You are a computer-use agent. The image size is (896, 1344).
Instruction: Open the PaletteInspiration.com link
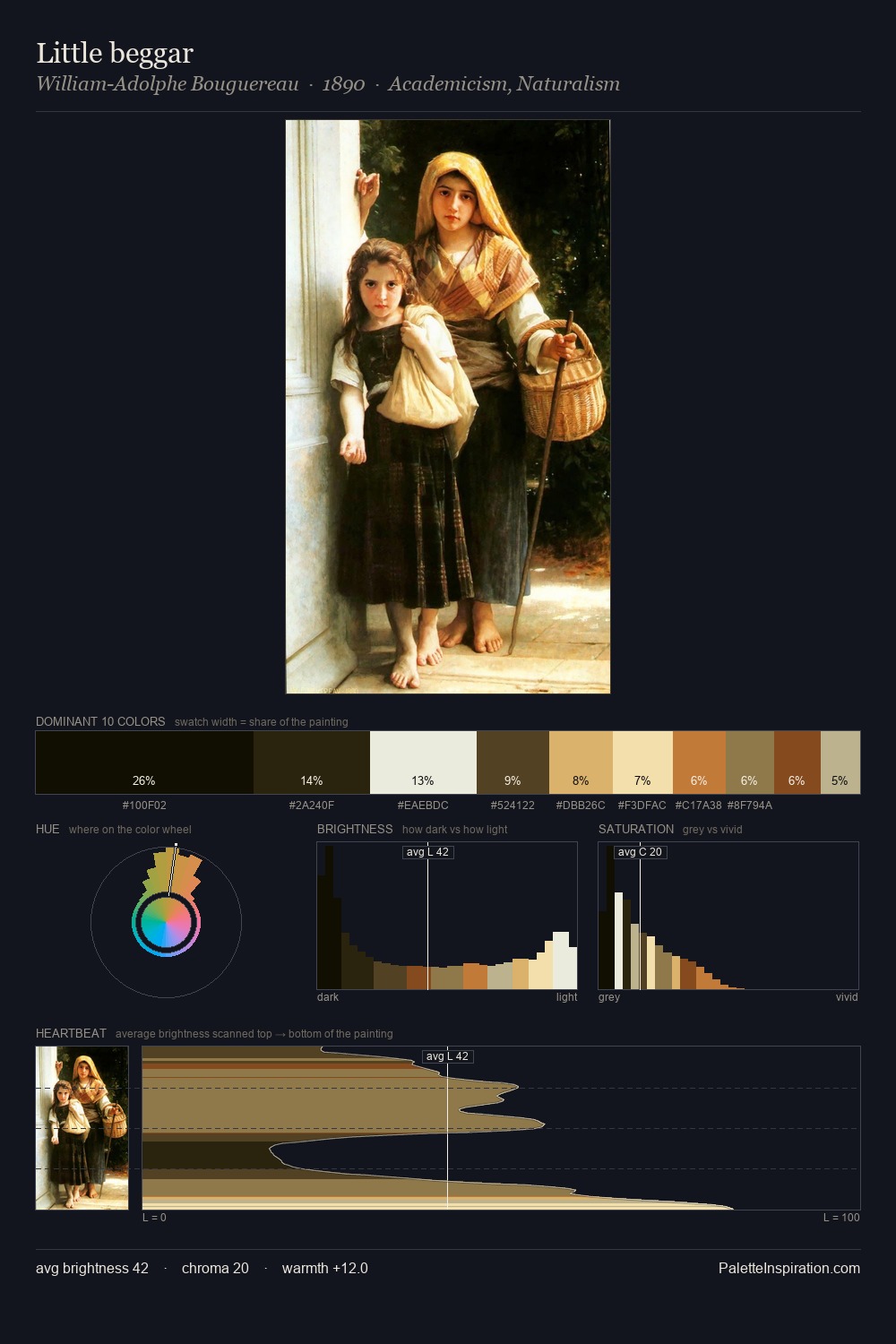[x=789, y=1268]
